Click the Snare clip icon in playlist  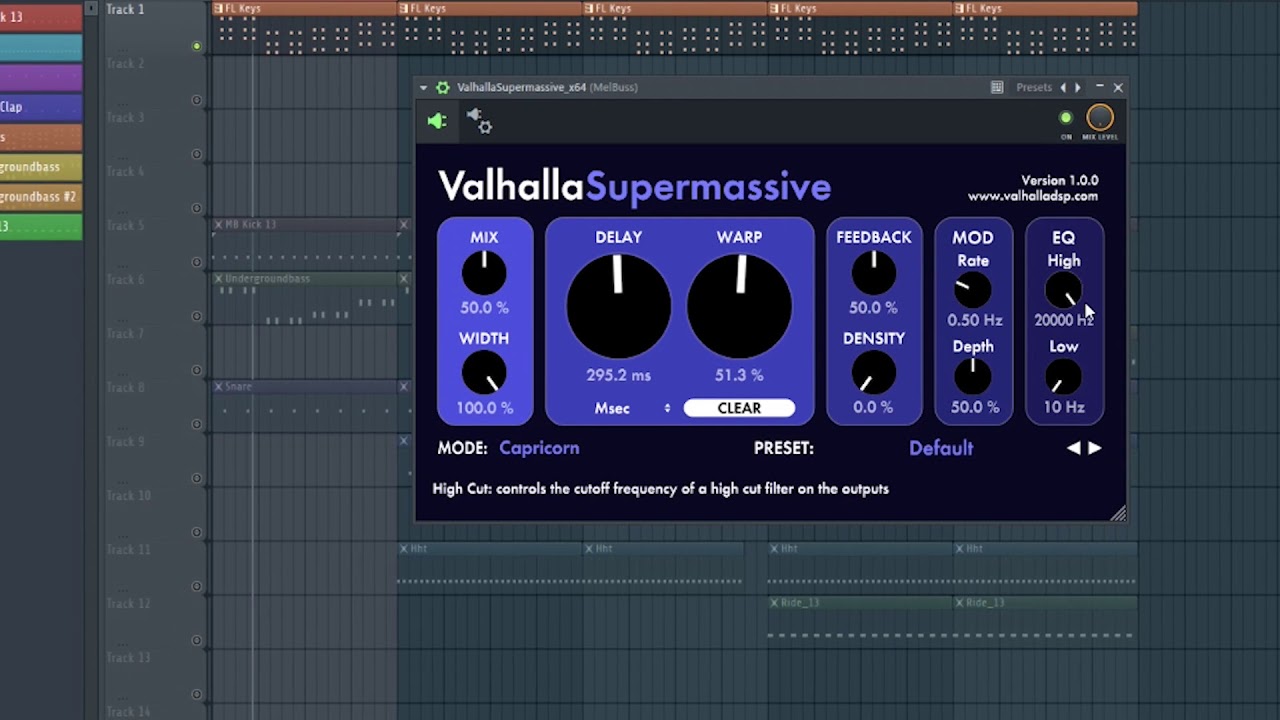pos(218,387)
